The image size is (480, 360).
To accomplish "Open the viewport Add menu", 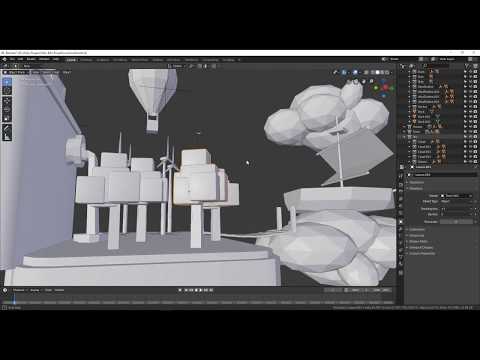I will [x=57, y=72].
